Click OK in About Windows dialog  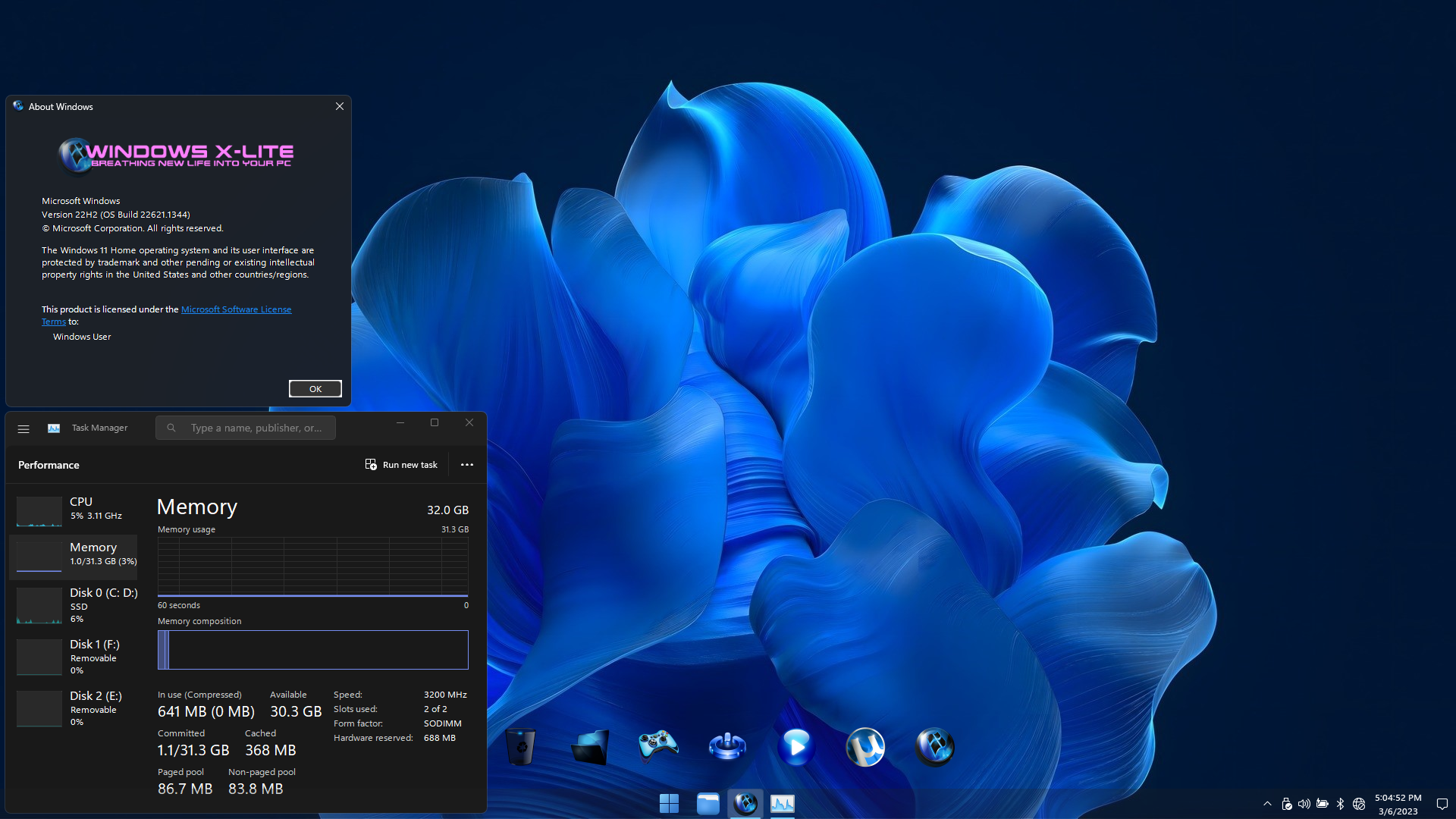tap(315, 389)
